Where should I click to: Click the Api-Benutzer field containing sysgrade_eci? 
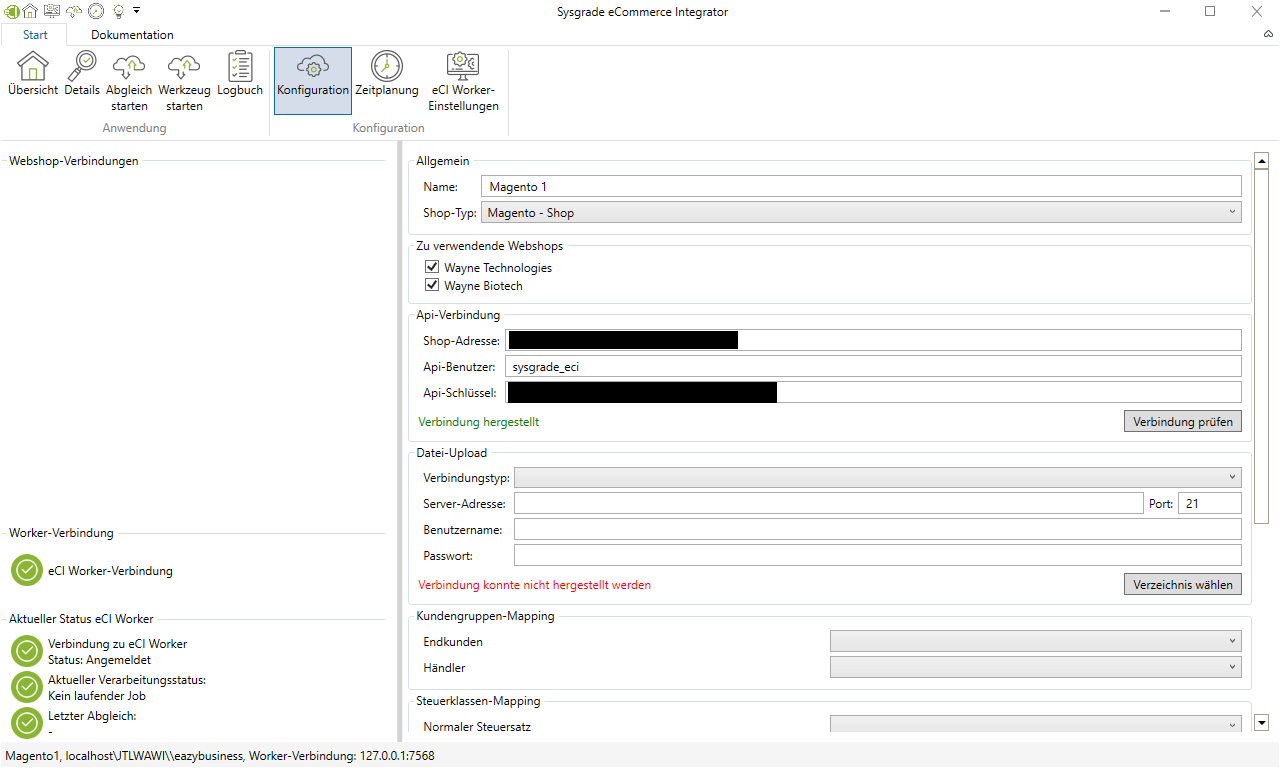point(873,366)
